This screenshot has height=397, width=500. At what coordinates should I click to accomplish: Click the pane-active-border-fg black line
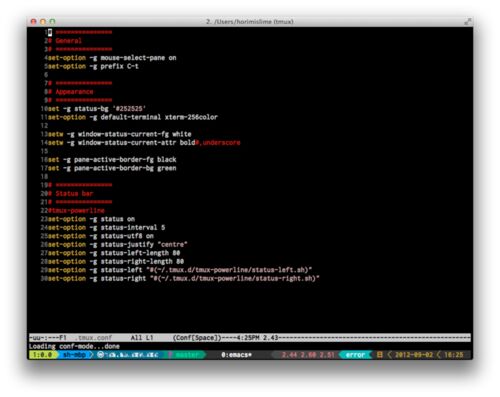coord(112,159)
